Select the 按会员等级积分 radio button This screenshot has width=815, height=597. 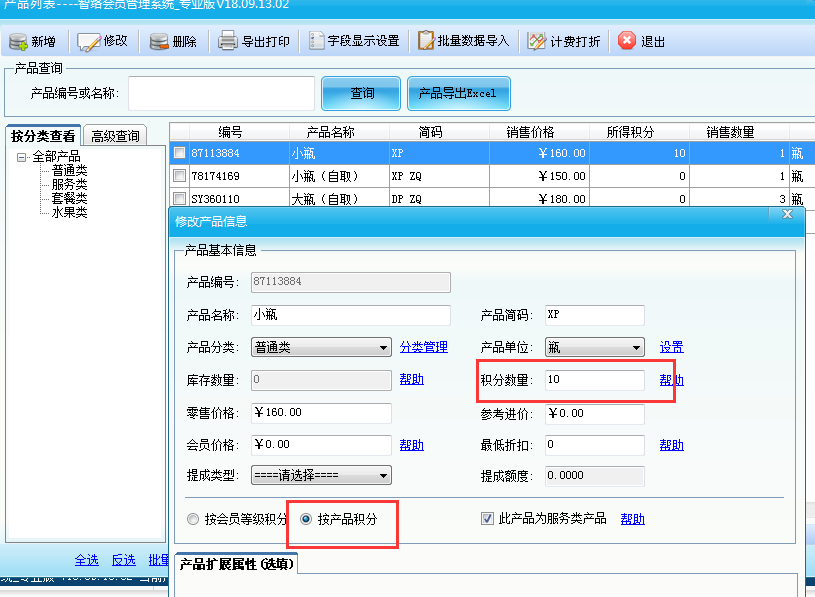click(194, 519)
